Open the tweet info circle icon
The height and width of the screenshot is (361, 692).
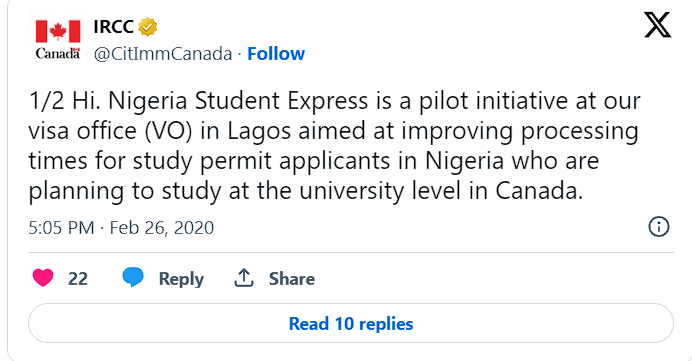pyautogui.click(x=658, y=227)
